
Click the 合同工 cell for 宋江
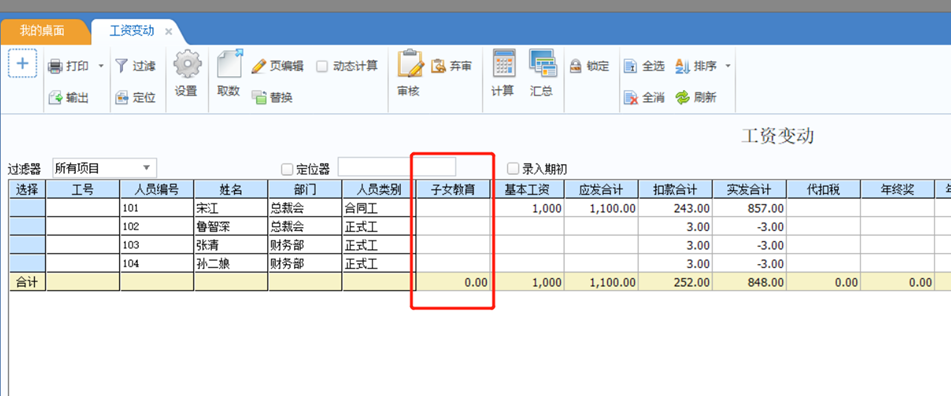click(379, 209)
